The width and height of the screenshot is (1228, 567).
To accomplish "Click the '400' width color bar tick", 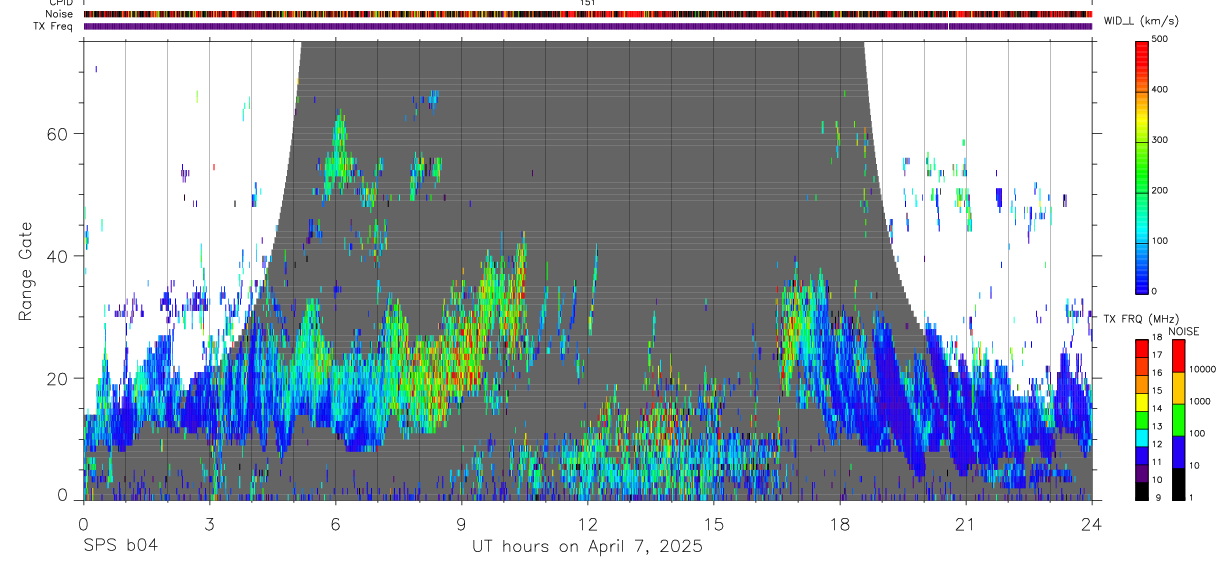I will [1161, 89].
